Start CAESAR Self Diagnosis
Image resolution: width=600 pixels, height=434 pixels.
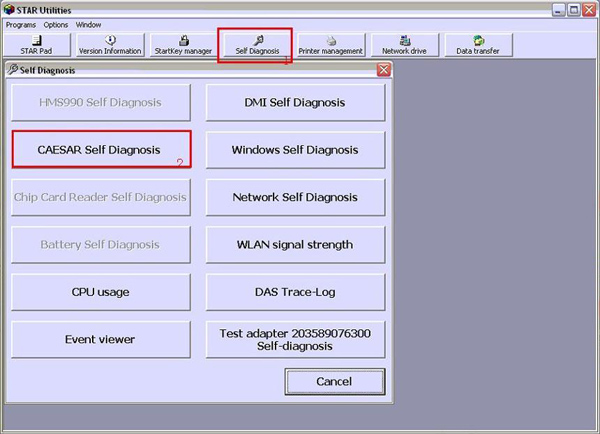pos(101,150)
